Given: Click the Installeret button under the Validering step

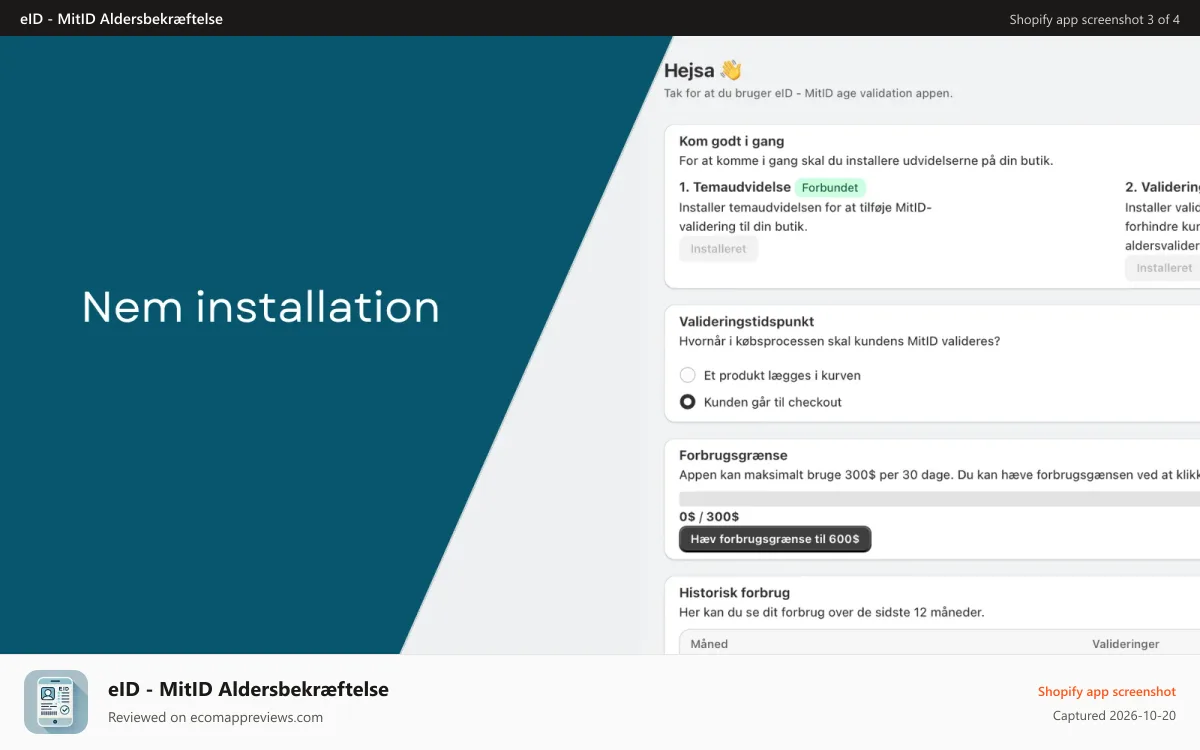Looking at the screenshot, I should [1164, 268].
